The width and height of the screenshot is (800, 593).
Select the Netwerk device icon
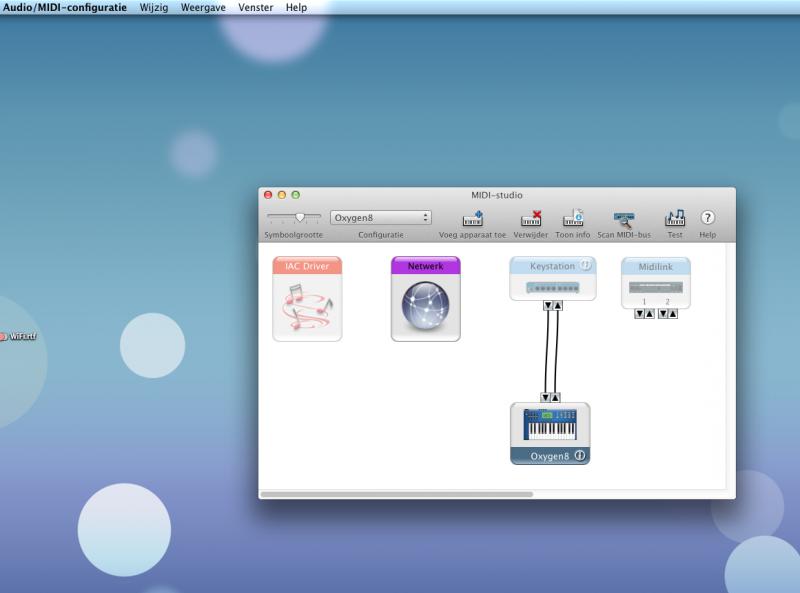(x=426, y=299)
